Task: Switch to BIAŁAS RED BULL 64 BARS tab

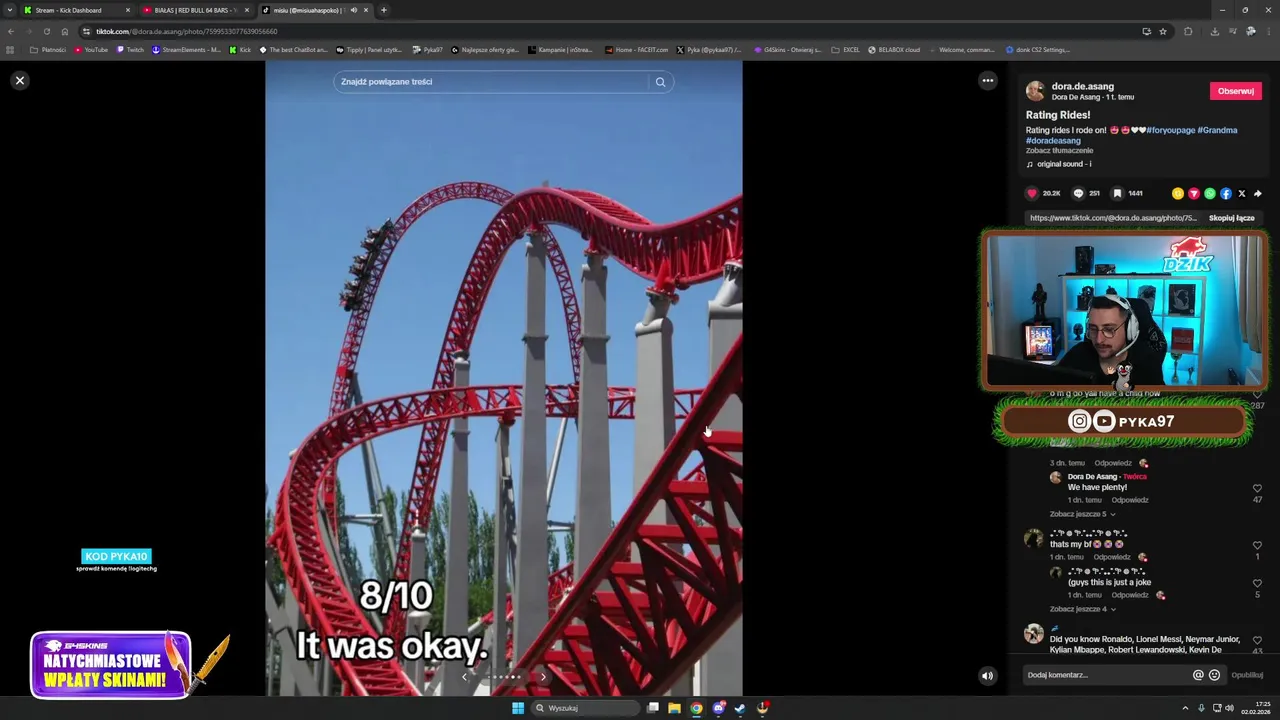Action: (x=196, y=10)
